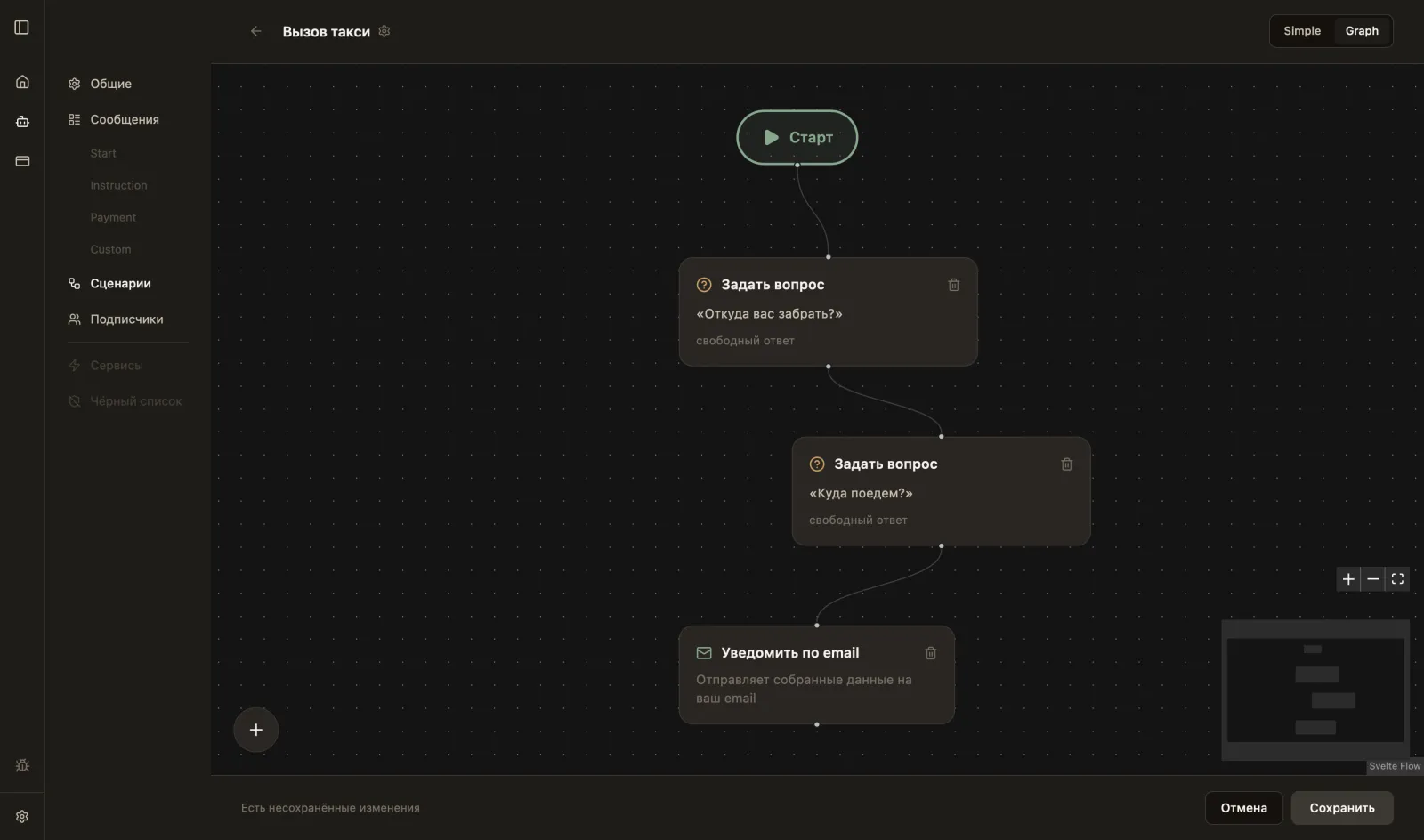
Task: Open the Svelte Flow attribution link
Action: pyautogui.click(x=1395, y=766)
